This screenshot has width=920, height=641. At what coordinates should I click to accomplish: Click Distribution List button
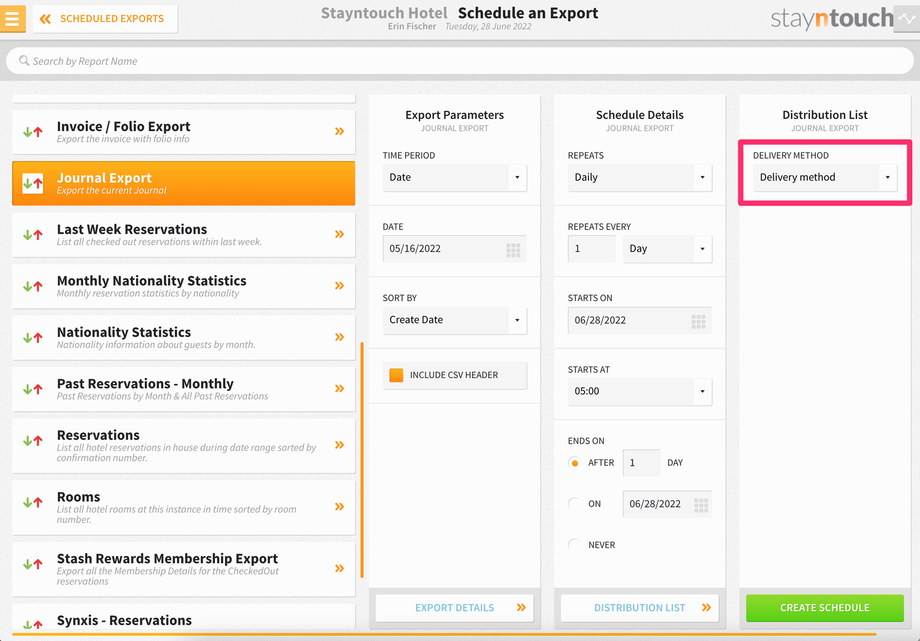pos(640,608)
